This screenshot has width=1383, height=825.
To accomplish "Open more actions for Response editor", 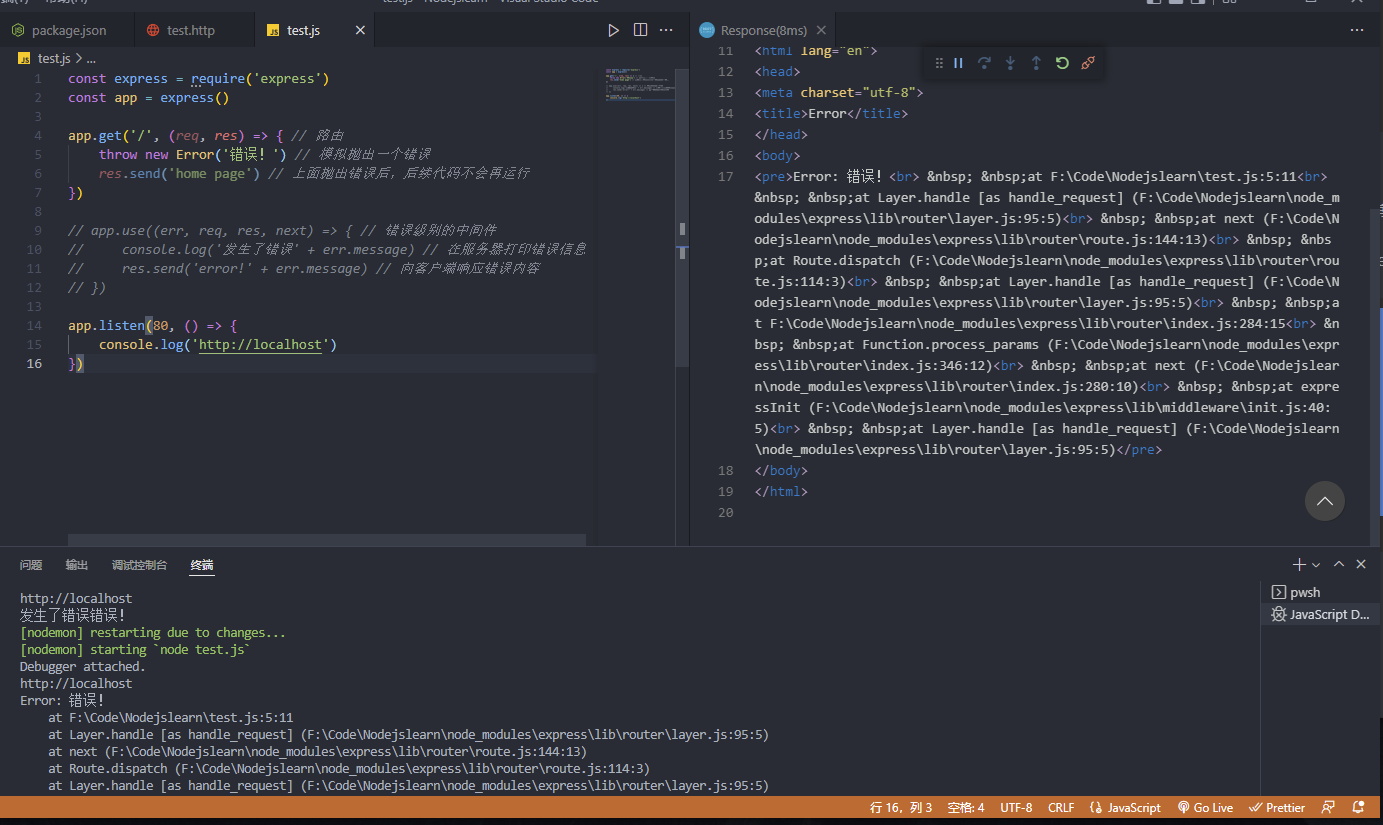I will pos(1357,31).
